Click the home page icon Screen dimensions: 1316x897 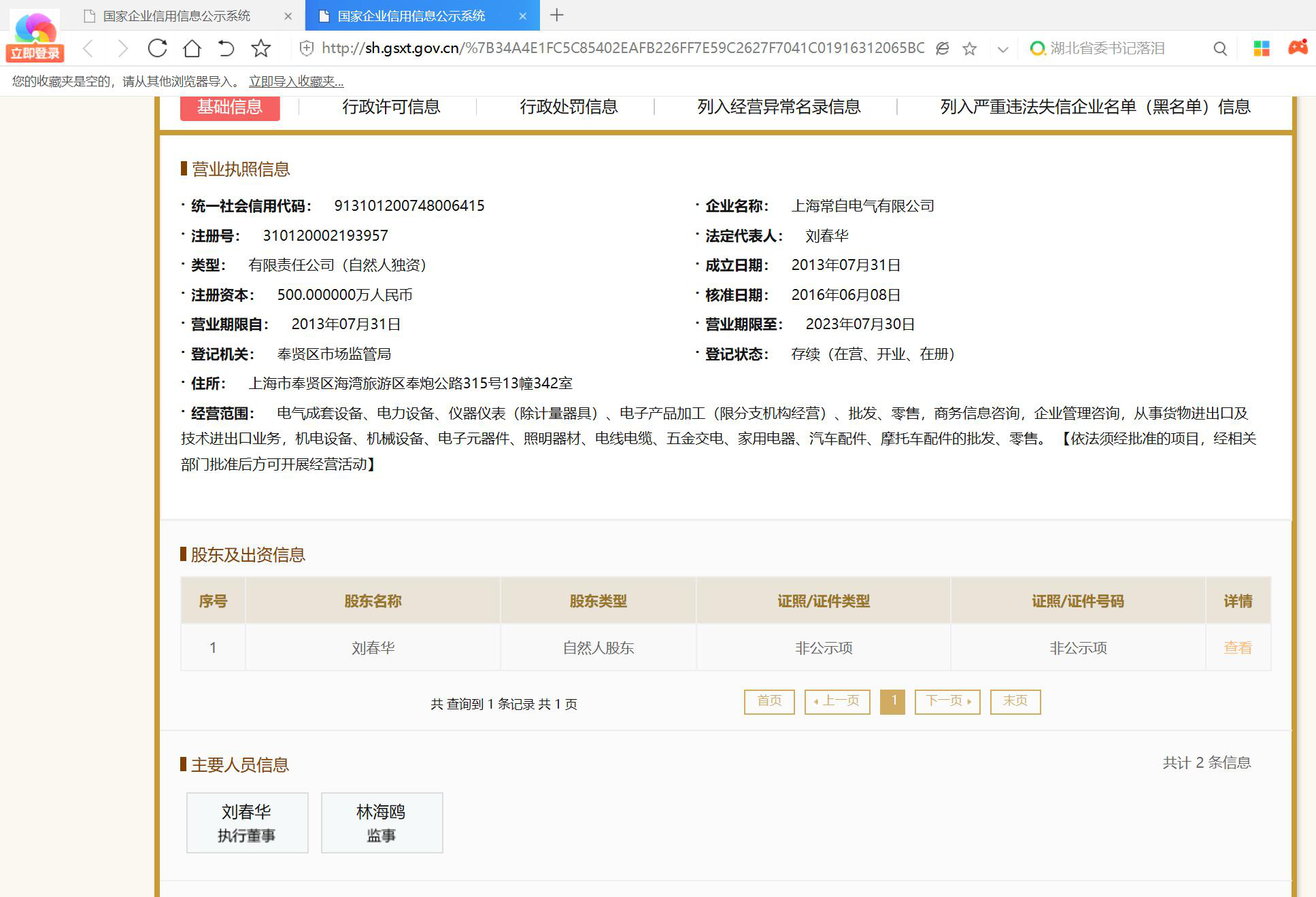click(192, 48)
